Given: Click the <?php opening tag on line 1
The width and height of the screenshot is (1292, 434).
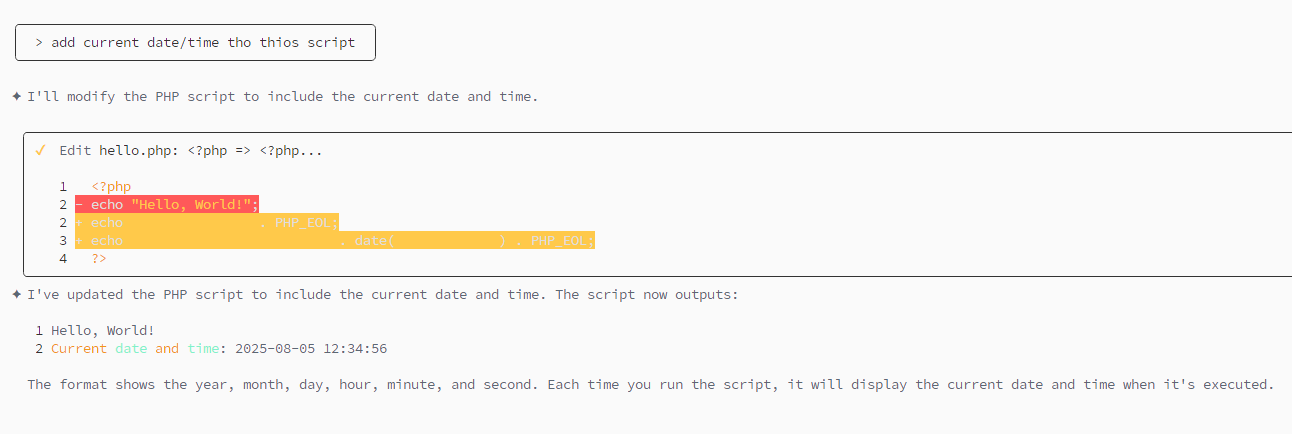Looking at the screenshot, I should click(x=111, y=187).
